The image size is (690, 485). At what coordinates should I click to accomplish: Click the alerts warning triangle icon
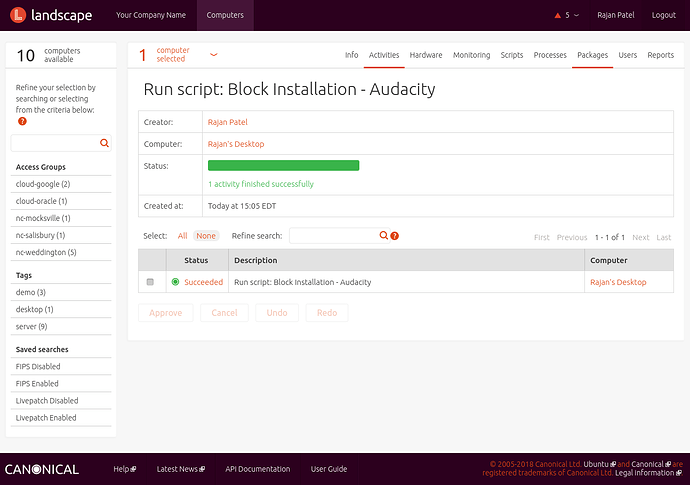click(558, 15)
